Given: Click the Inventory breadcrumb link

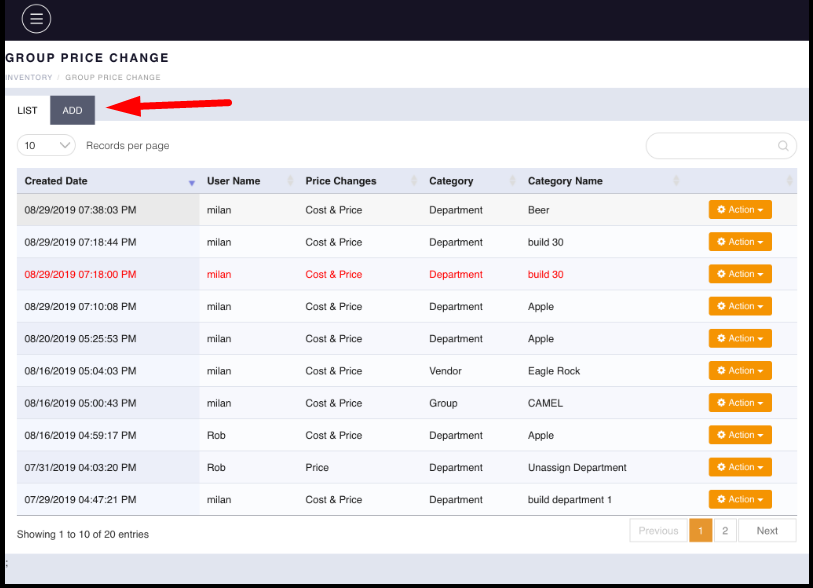Looking at the screenshot, I should pos(28,77).
